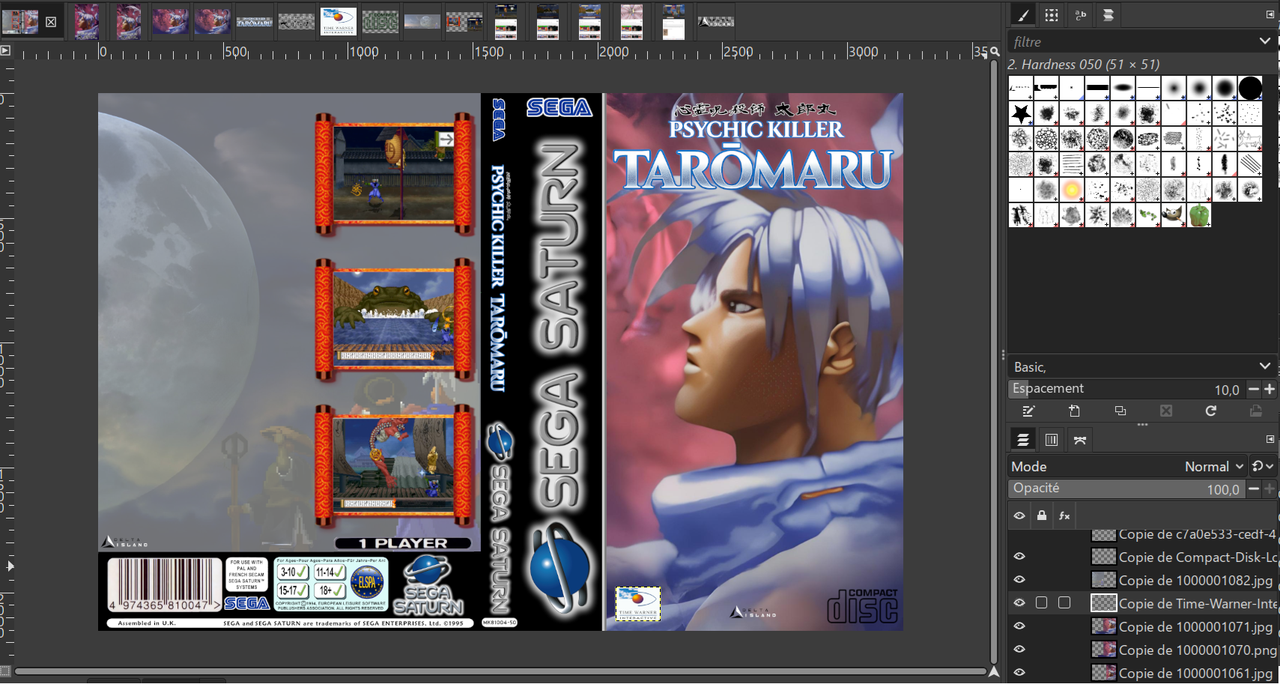Viewport: 1280px width, 685px height.
Task: Open the last image tab
Action: tap(715, 21)
